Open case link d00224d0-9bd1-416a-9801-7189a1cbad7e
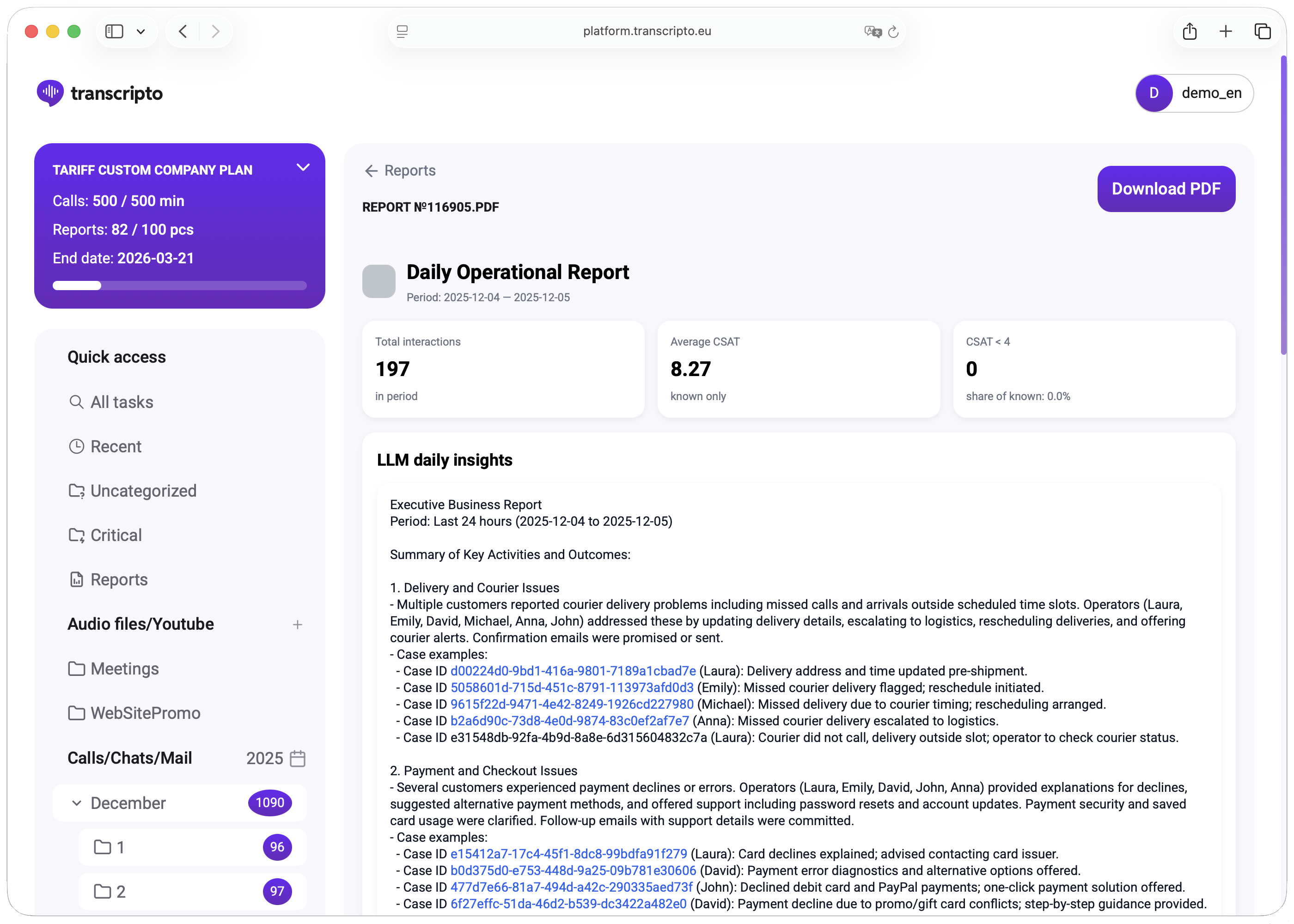The image size is (1294, 924). coord(573,671)
